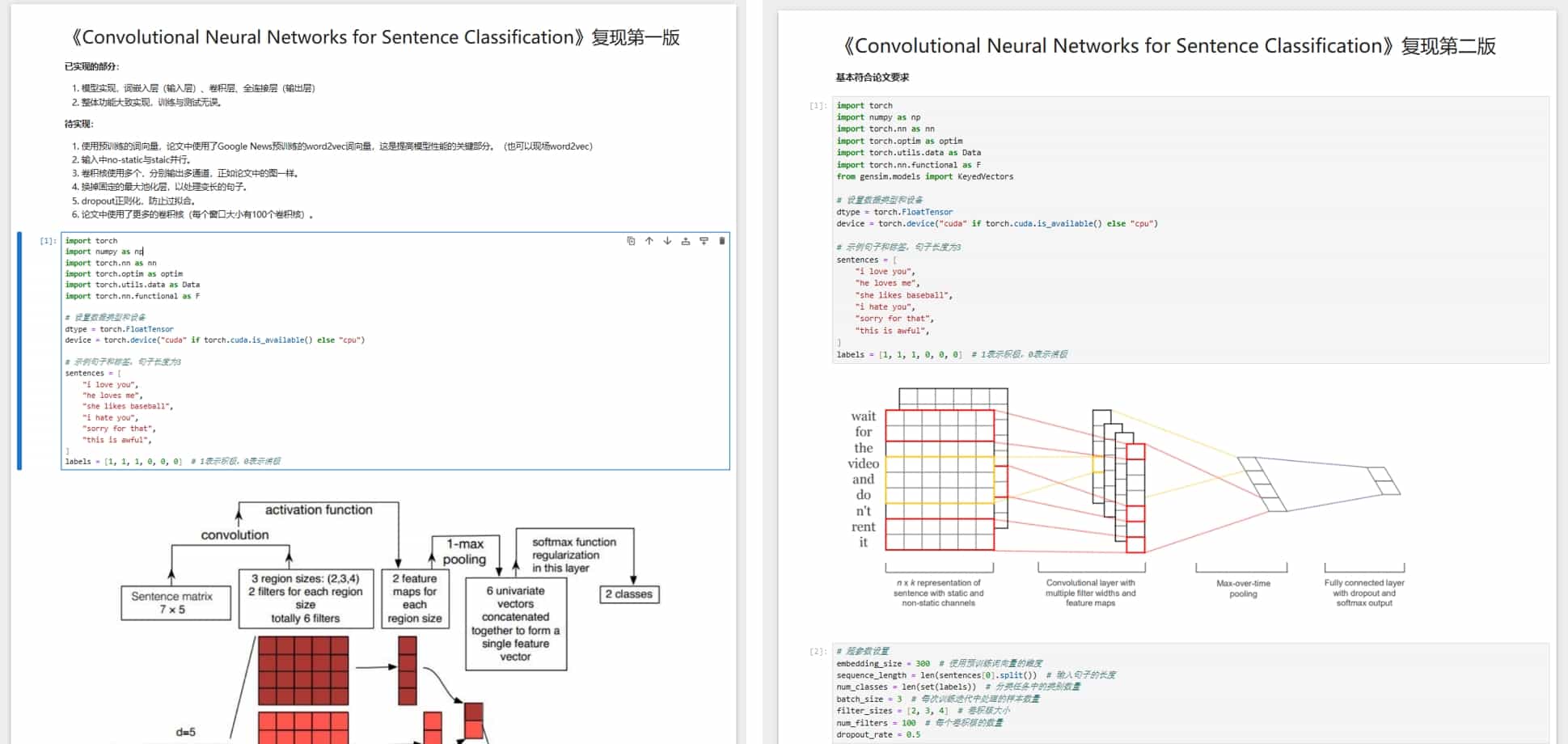
Task: Click the '待实现:' heading
Action: click(x=79, y=124)
